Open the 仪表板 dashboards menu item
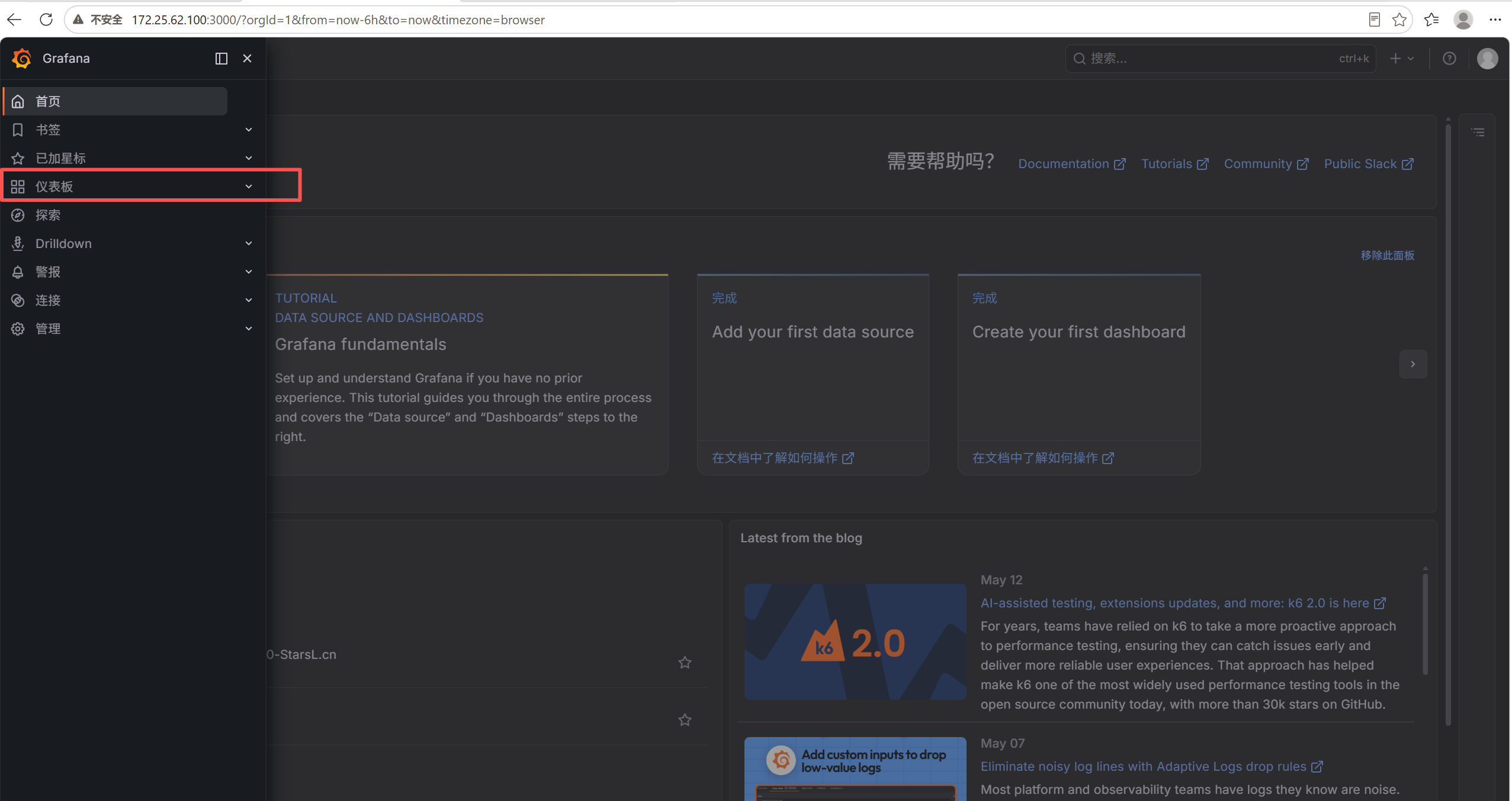This screenshot has height=801, width=1512. coord(54,186)
